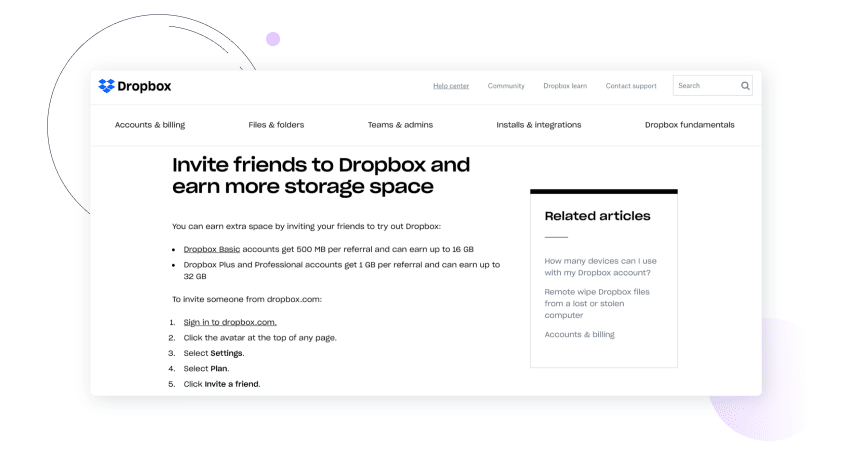Choose the Dropbox fundamentals menu item
852x465 pixels.
click(x=689, y=125)
